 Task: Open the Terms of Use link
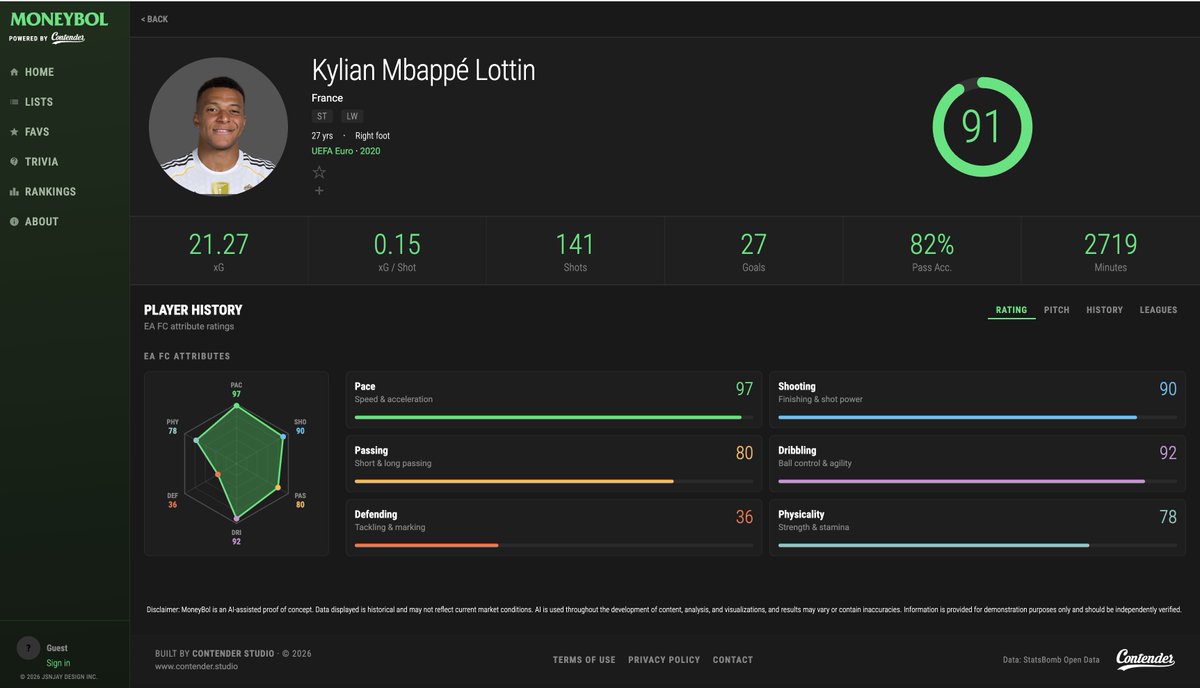(584, 660)
